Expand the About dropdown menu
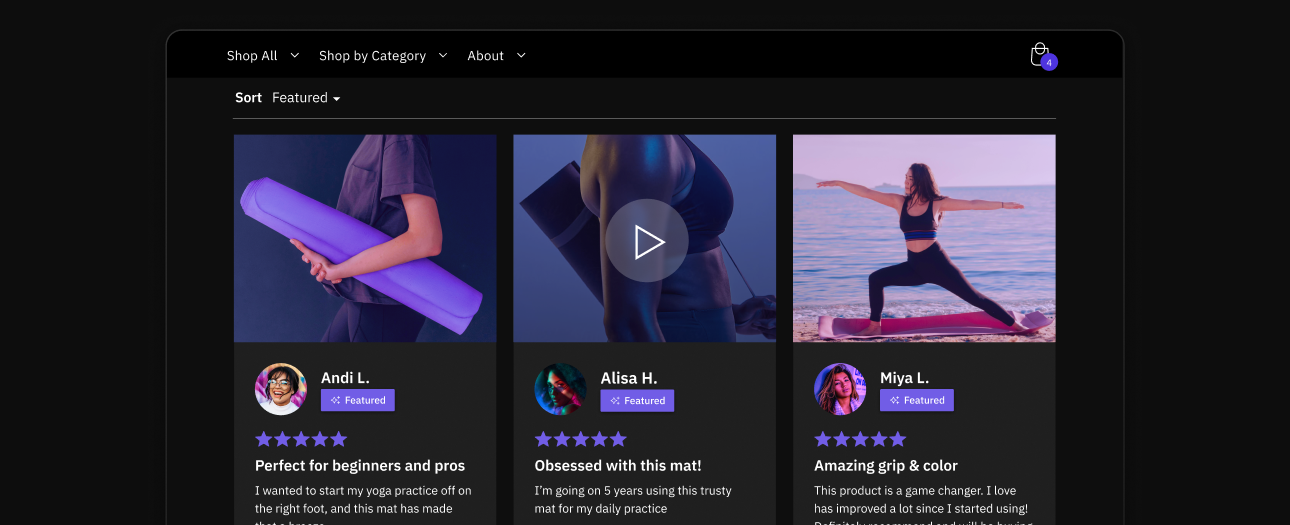Image resolution: width=1290 pixels, height=525 pixels. pyautogui.click(x=496, y=56)
